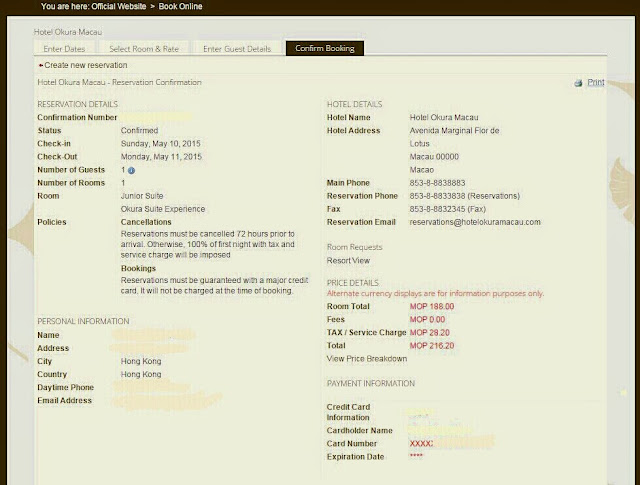Click Create new reservation link
The image size is (640, 485).
86,65
